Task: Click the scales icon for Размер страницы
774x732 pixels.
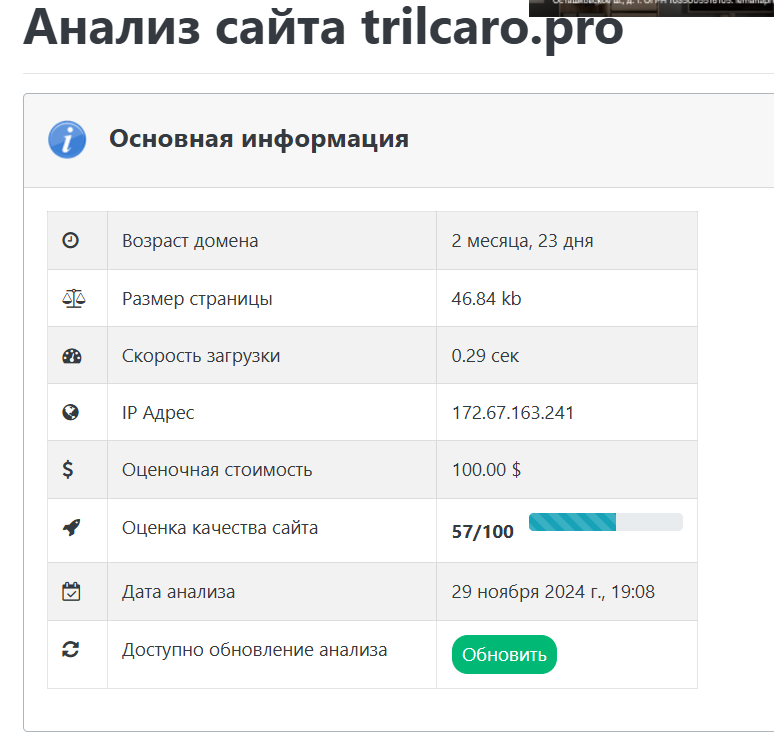Action: [x=74, y=299]
